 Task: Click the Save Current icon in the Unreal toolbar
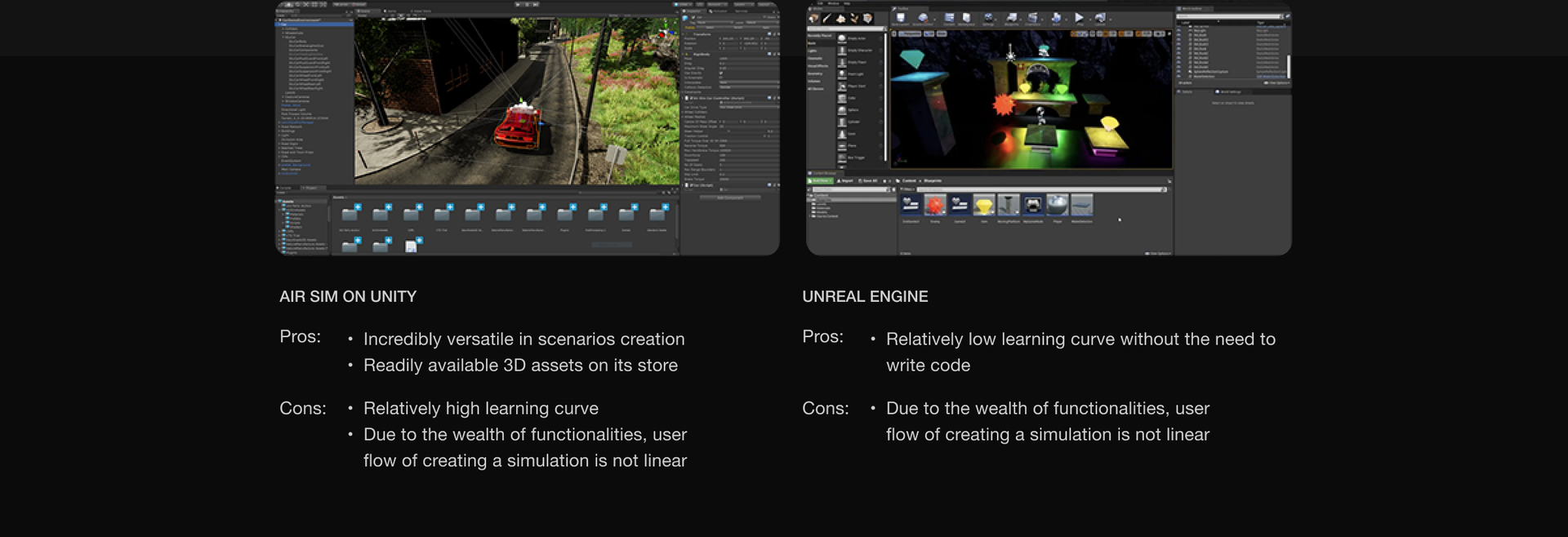tap(900, 18)
